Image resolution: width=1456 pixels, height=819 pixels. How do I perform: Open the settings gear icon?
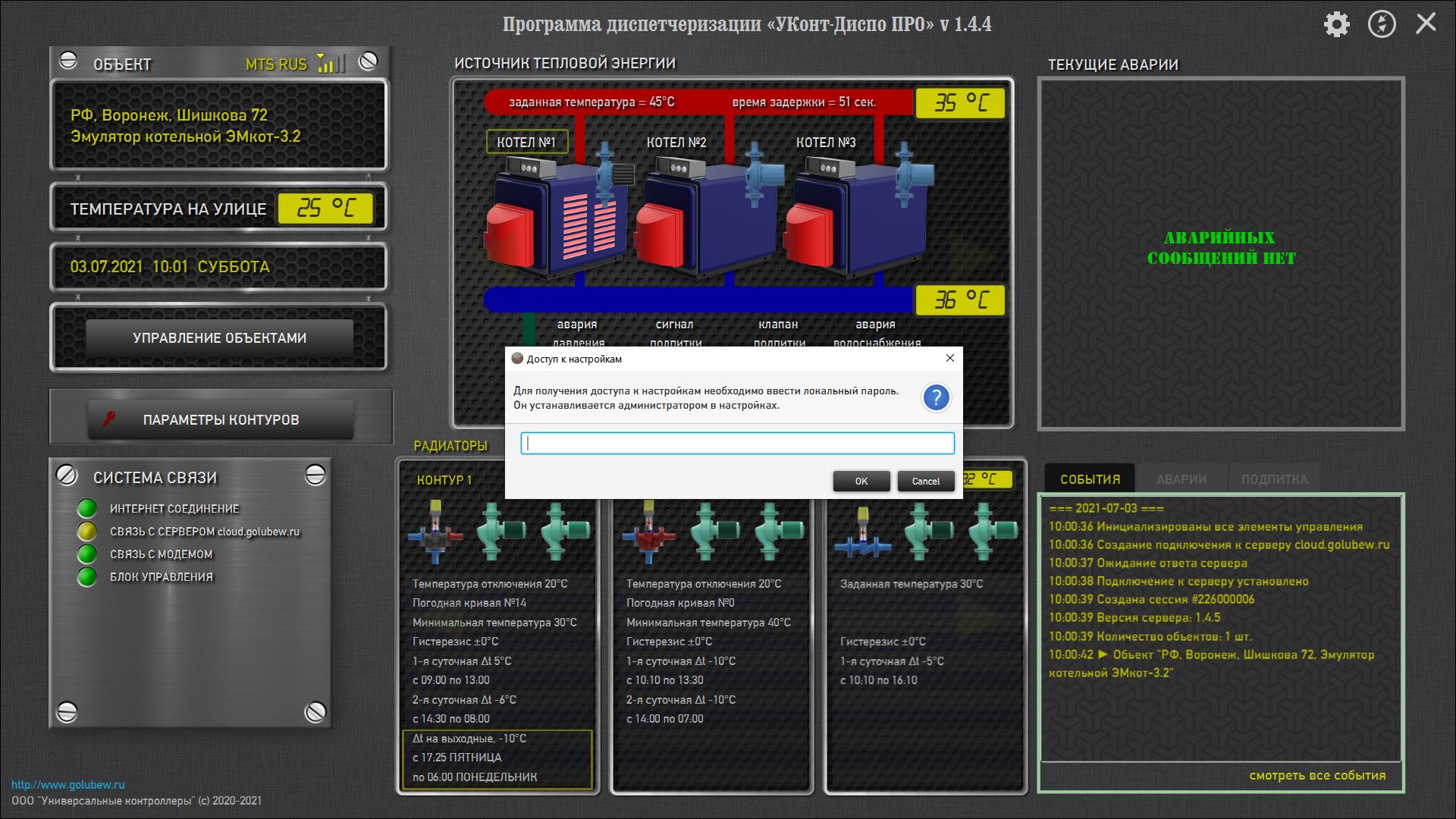[x=1336, y=24]
